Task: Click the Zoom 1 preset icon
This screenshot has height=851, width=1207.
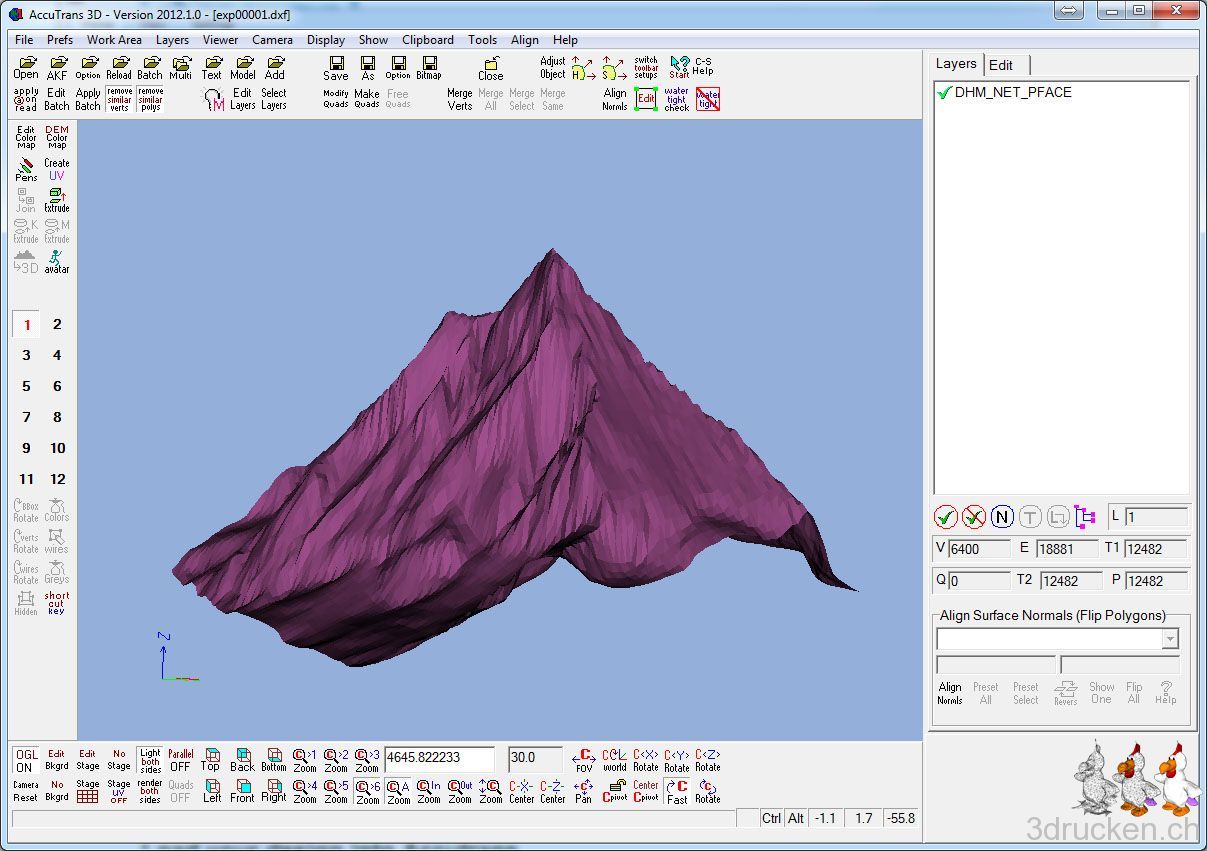Action: pos(304,760)
